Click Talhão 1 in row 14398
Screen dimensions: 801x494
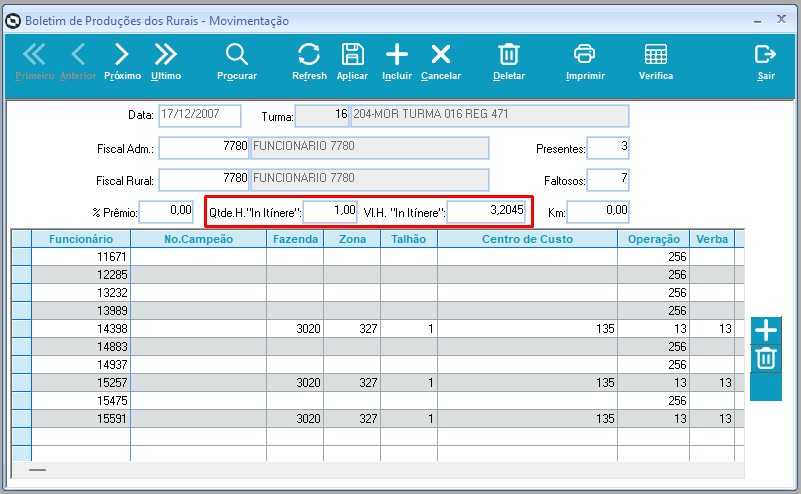click(x=409, y=328)
